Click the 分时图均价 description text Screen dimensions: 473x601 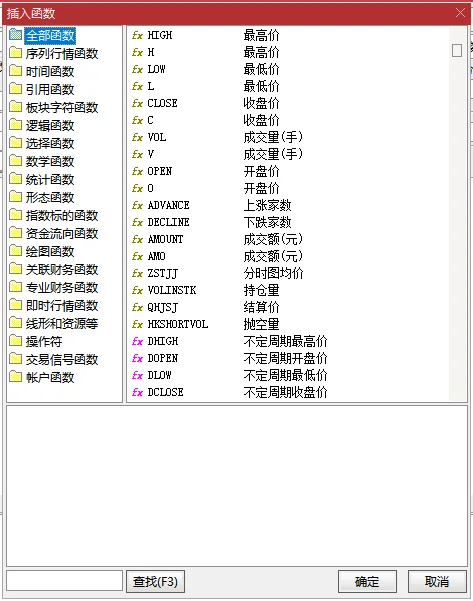273,273
